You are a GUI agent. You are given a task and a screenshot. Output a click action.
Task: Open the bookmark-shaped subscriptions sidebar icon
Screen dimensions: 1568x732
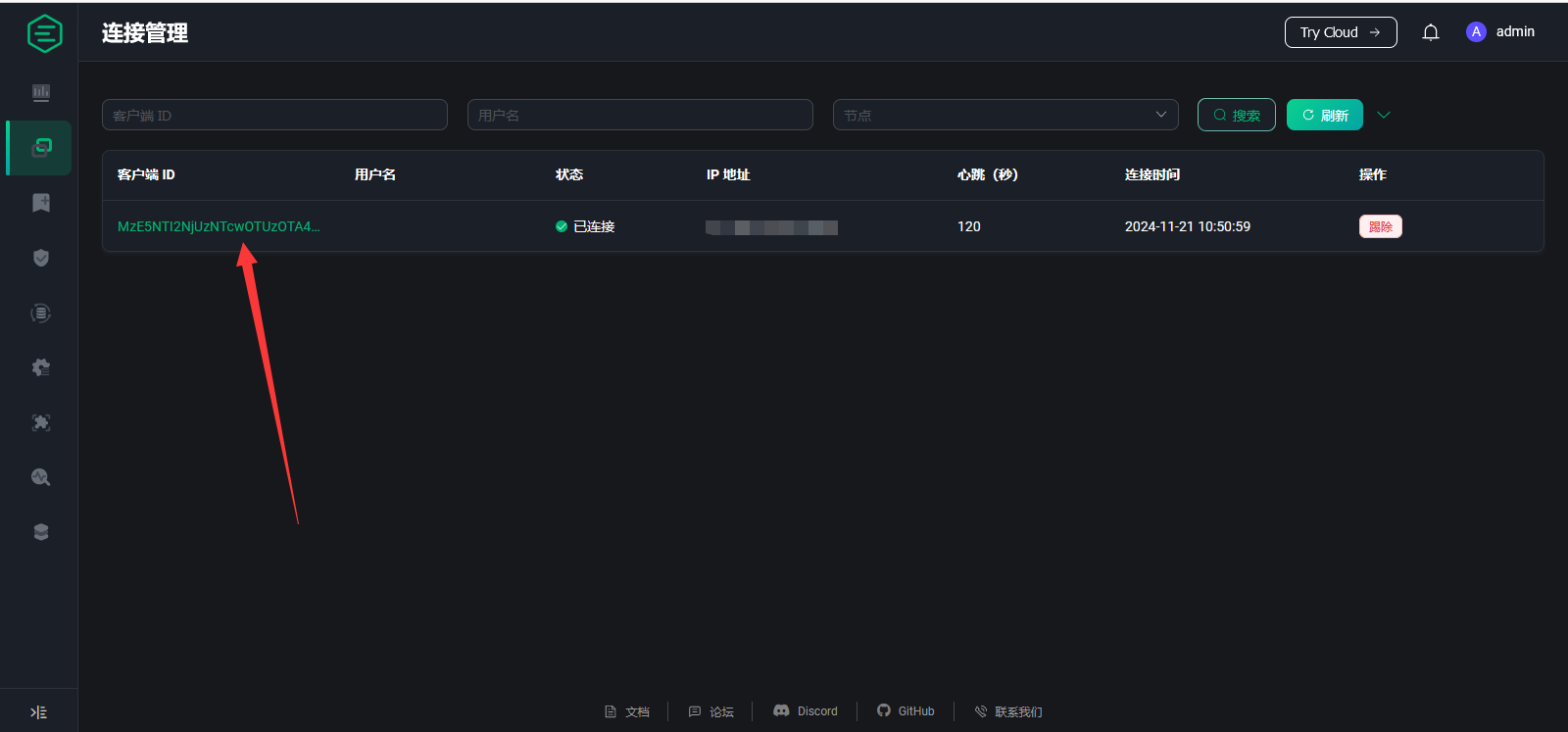point(41,203)
